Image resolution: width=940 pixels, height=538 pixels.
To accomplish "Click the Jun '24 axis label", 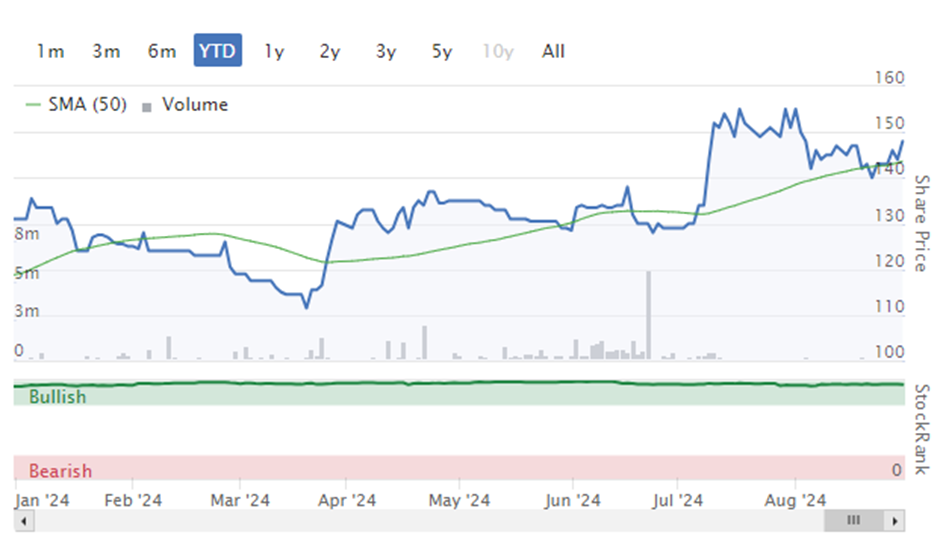I will tap(573, 500).
